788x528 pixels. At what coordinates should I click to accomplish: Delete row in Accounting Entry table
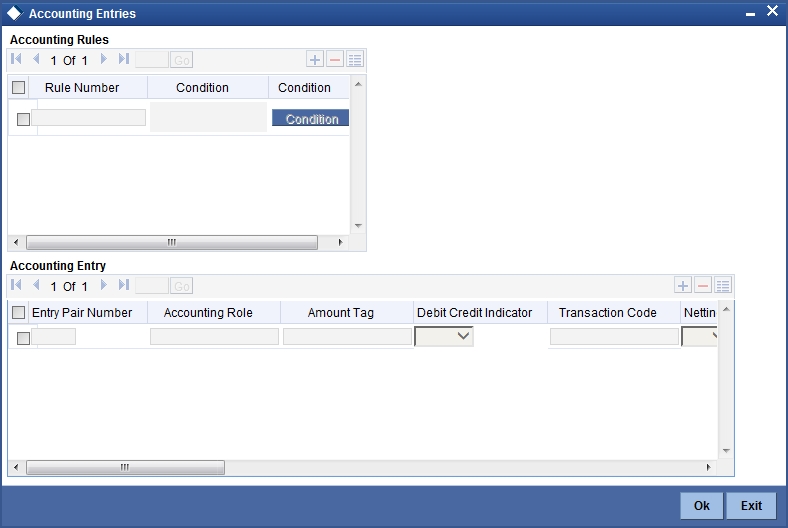tap(703, 285)
